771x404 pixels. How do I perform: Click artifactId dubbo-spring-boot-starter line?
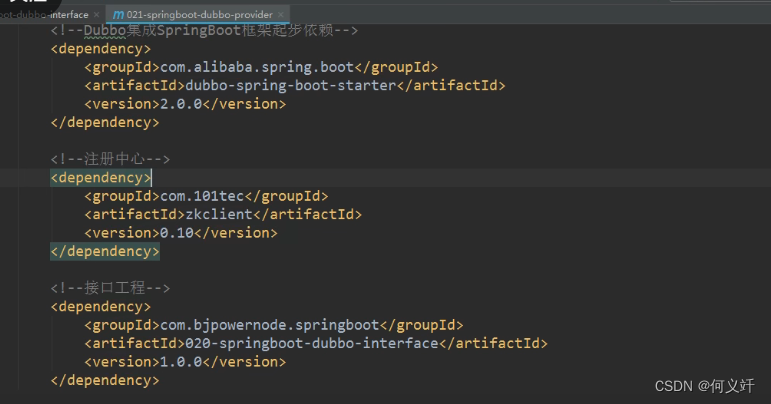295,86
